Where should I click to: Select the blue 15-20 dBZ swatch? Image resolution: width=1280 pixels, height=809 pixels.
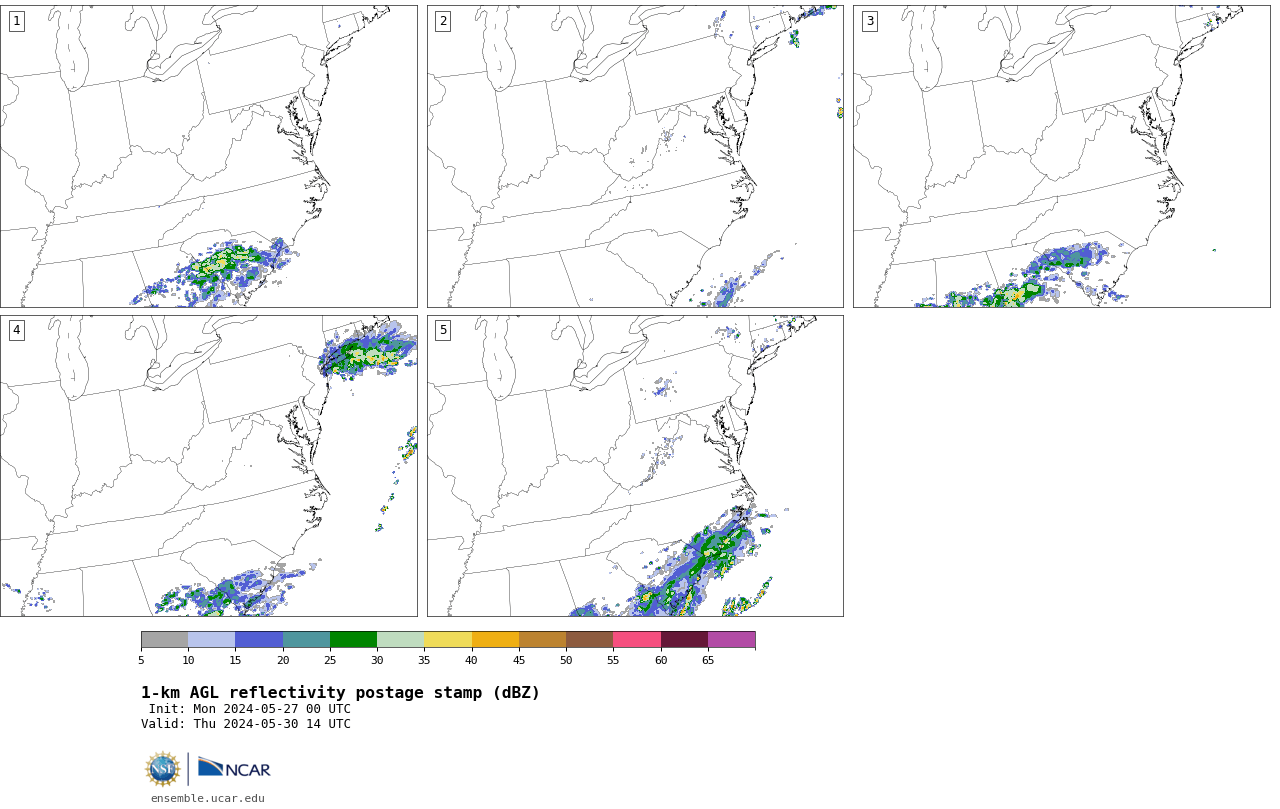tap(259, 640)
